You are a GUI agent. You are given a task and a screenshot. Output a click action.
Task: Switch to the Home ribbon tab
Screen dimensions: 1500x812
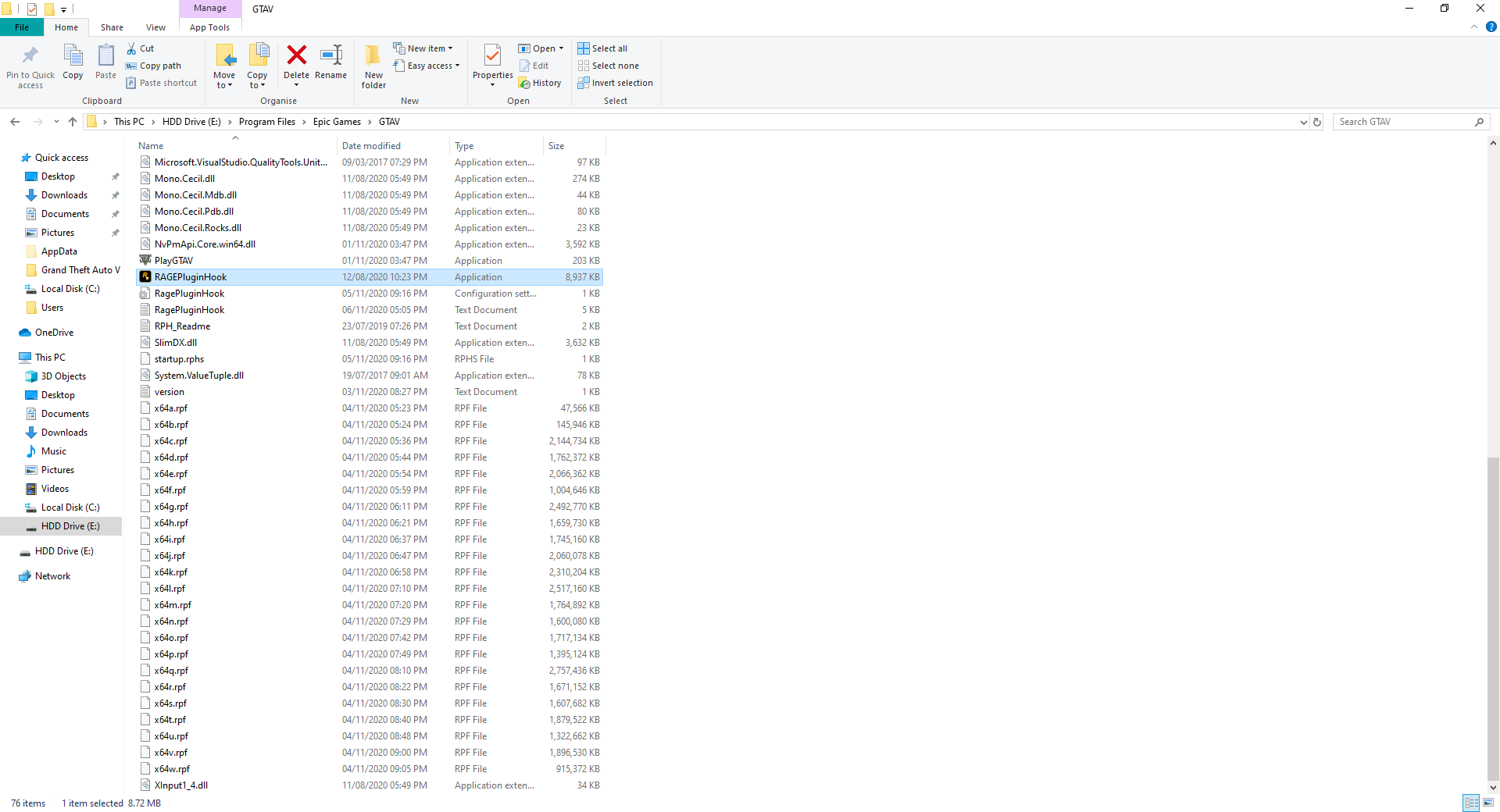(x=66, y=27)
